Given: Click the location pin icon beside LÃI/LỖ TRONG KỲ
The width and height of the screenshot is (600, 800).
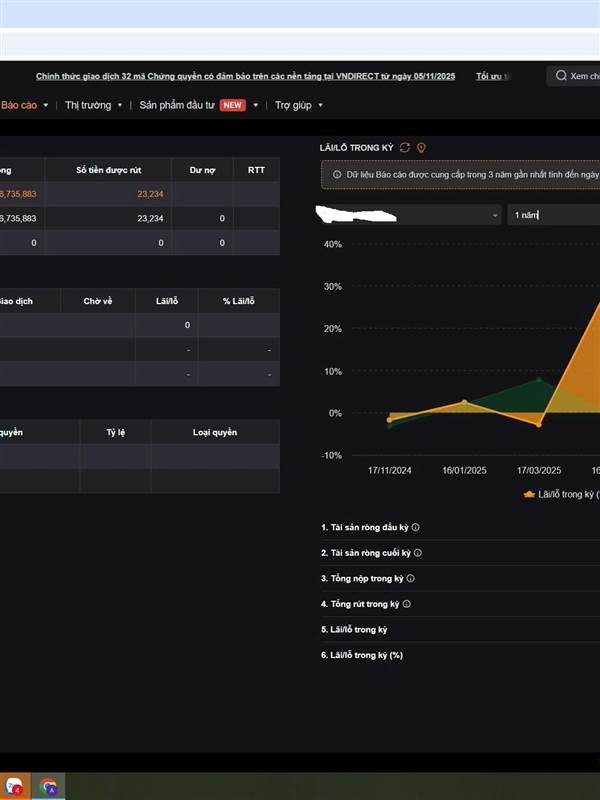Looking at the screenshot, I should point(421,148).
